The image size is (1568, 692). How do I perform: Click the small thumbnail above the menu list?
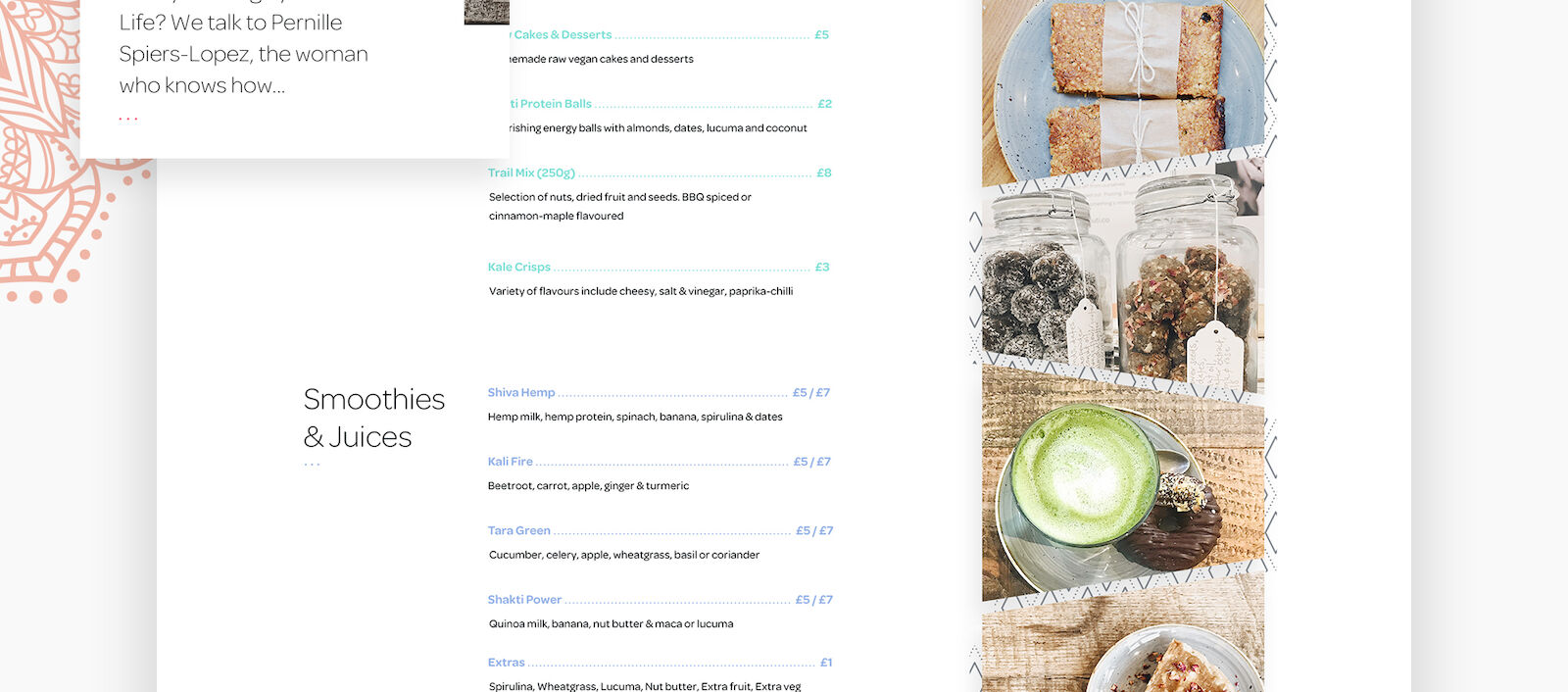(x=487, y=12)
